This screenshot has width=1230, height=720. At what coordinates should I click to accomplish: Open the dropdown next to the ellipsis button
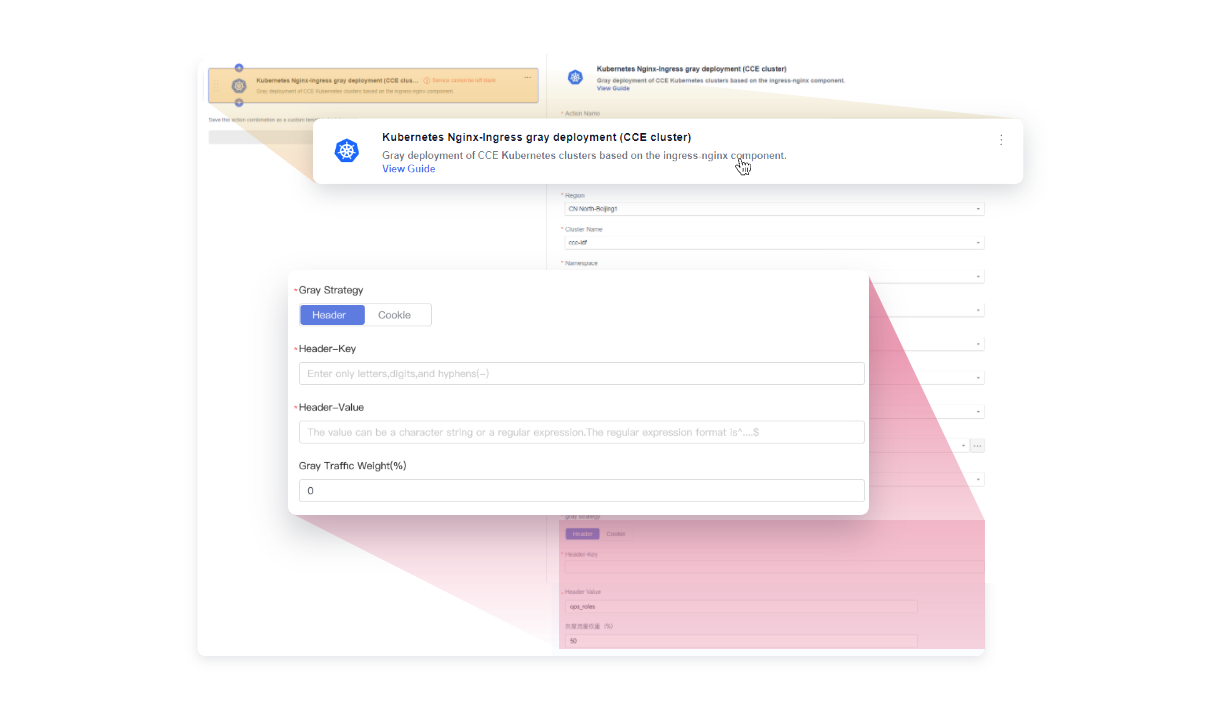point(963,445)
